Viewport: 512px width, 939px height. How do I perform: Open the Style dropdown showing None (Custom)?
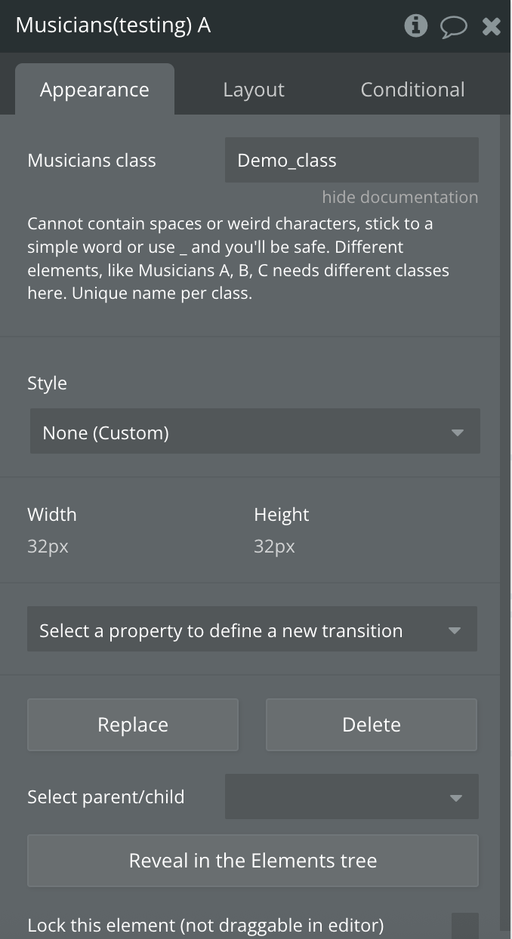[x=255, y=431]
